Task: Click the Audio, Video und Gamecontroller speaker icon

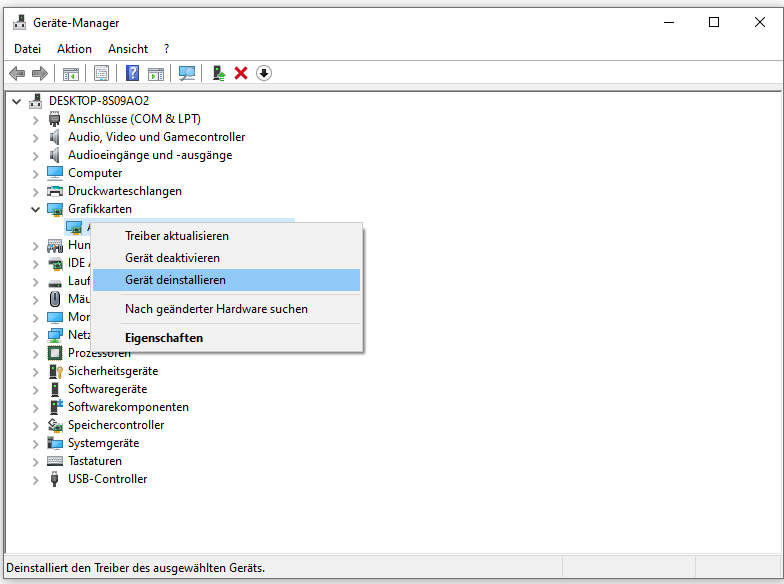Action: 54,137
